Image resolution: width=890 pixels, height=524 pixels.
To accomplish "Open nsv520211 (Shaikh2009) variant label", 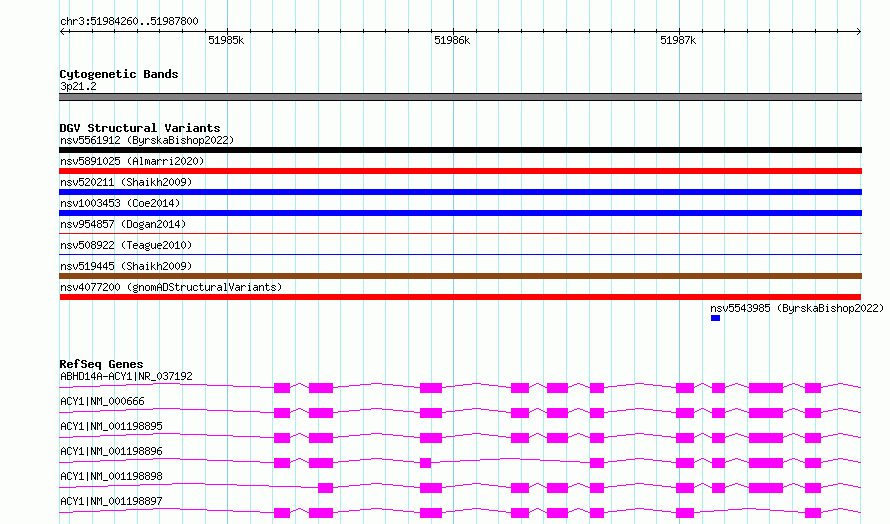I will pos(126,182).
